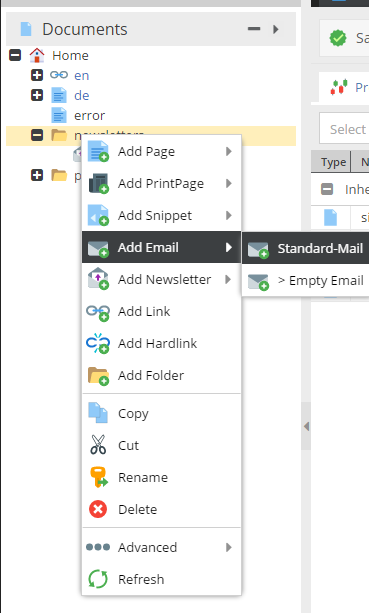Click the candlestick chart tab icon
369x613 pixels.
click(339, 87)
